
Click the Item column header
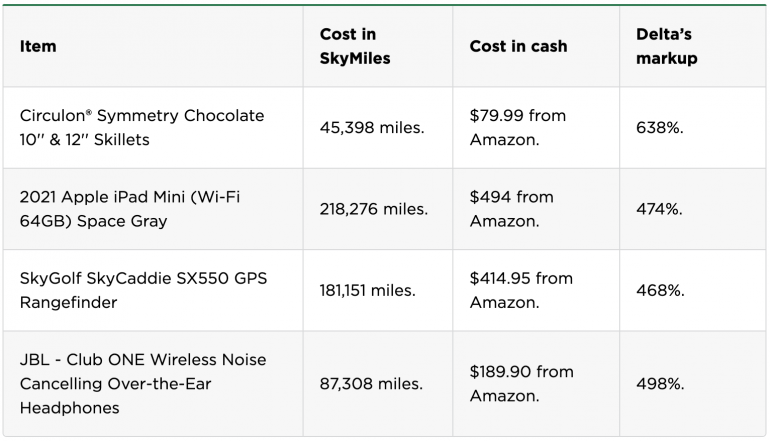[x=38, y=46]
